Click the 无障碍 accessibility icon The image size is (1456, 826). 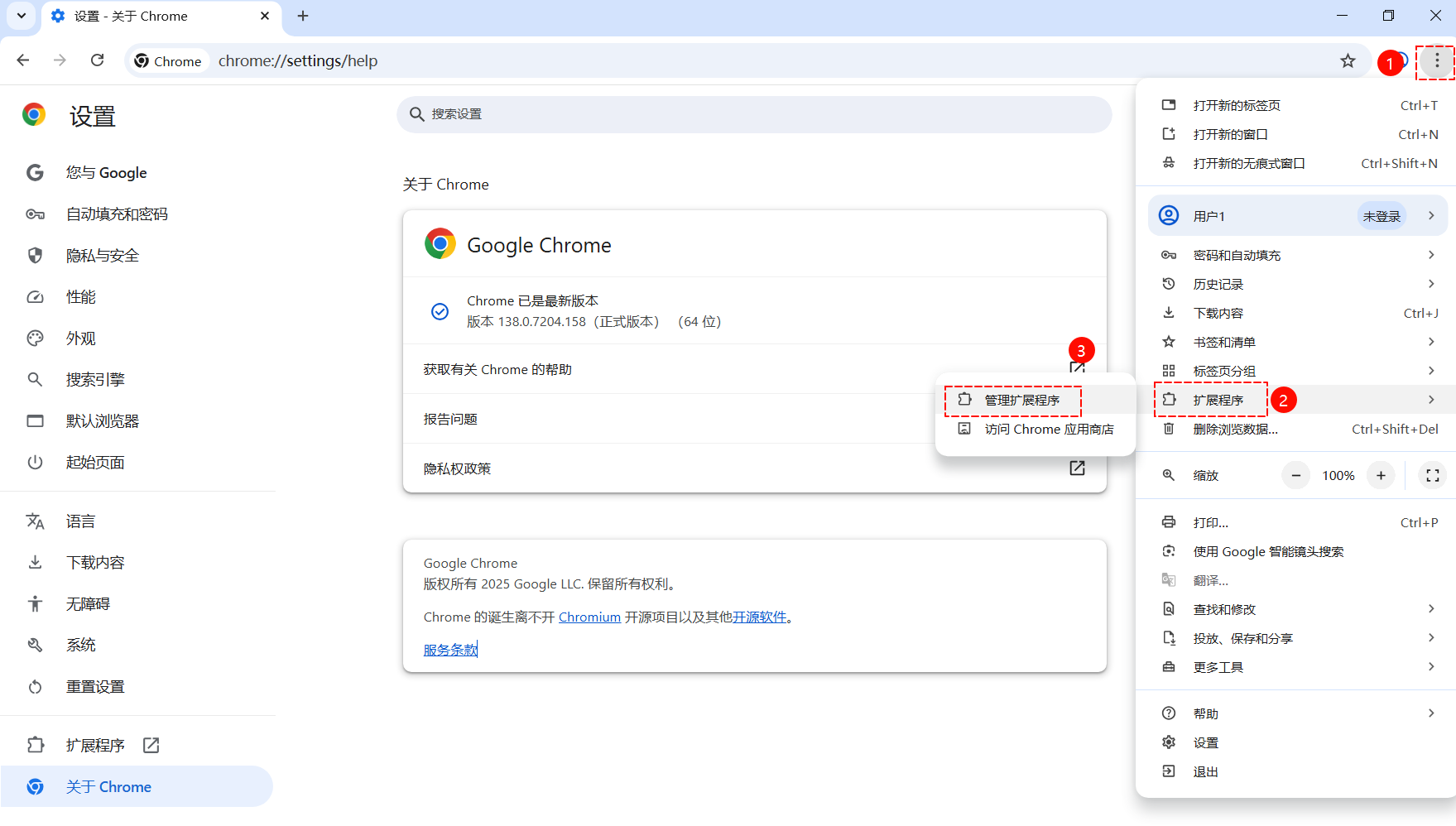[x=35, y=603]
